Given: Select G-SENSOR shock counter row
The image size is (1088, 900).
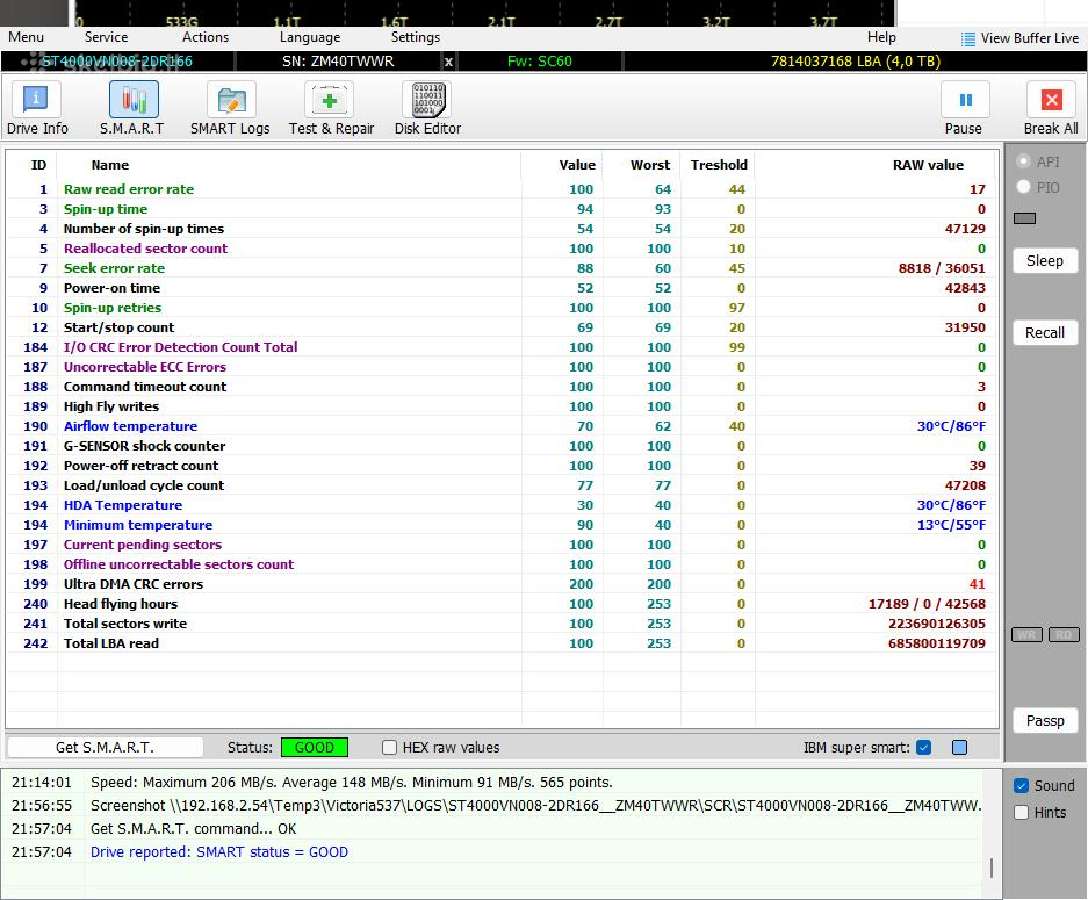Looking at the screenshot, I should 502,446.
